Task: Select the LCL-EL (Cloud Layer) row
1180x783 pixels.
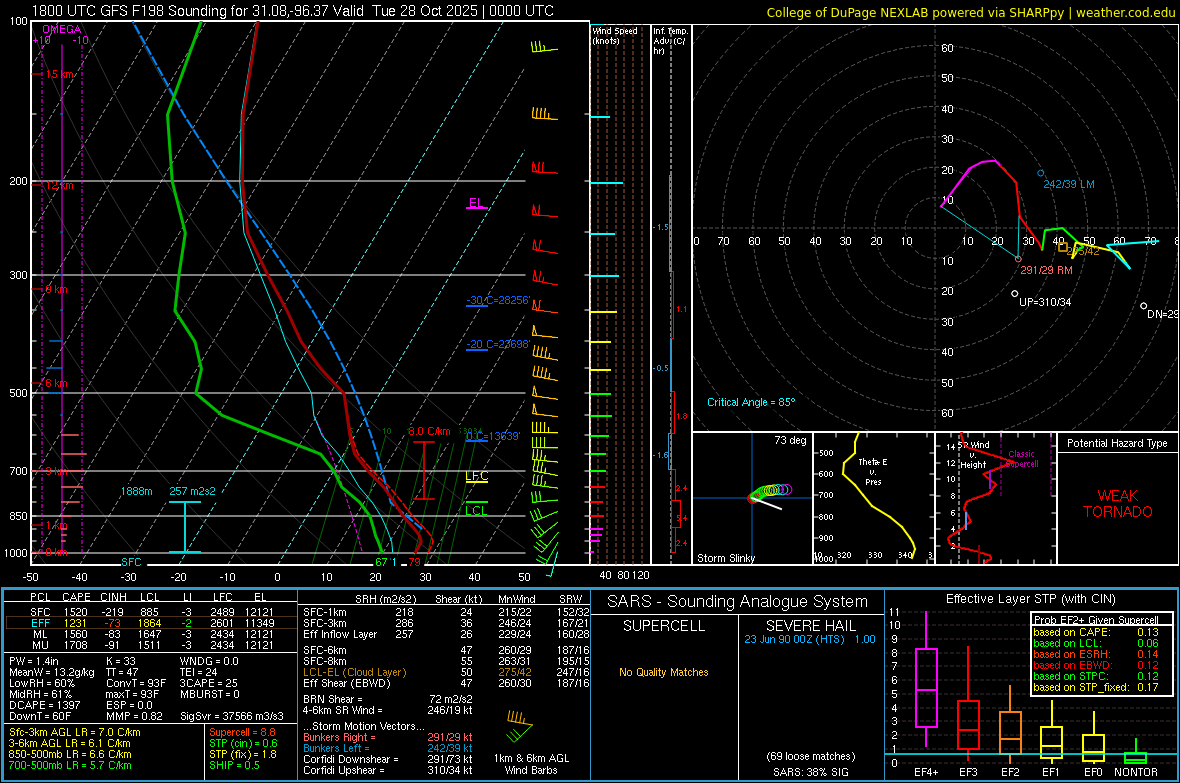Action: click(x=446, y=672)
